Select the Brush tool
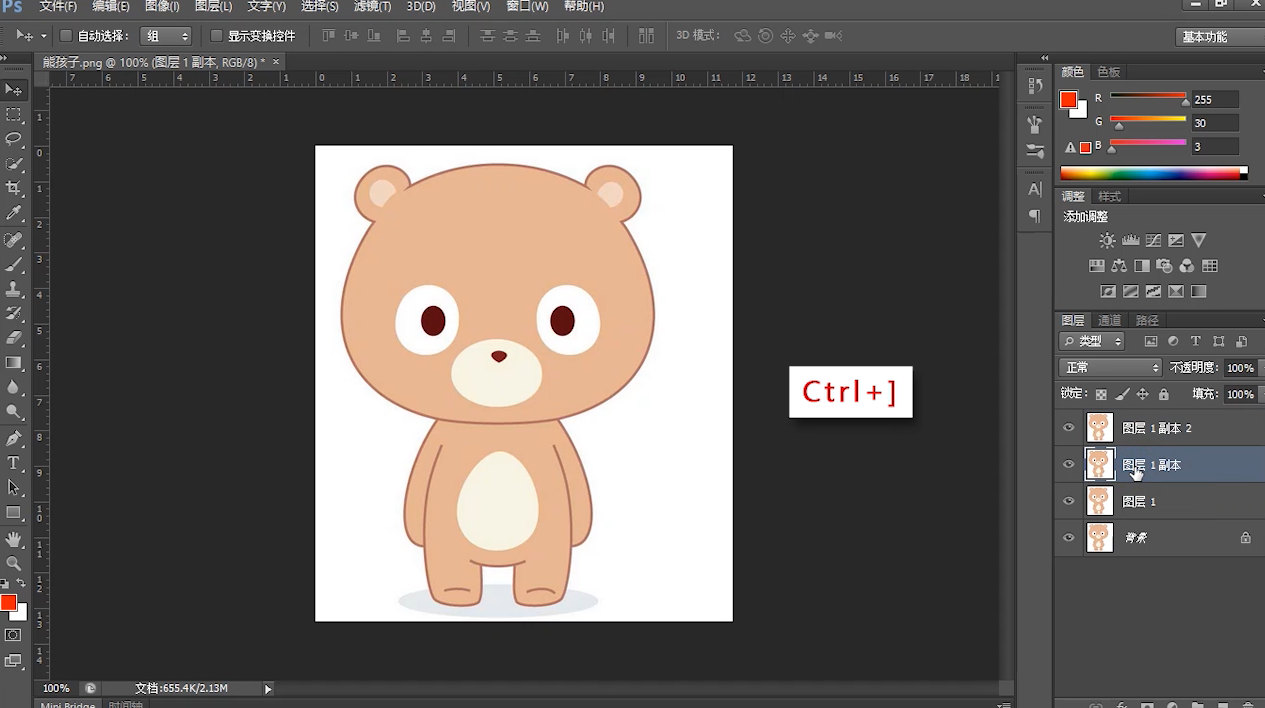The width and height of the screenshot is (1265, 708). 14,265
